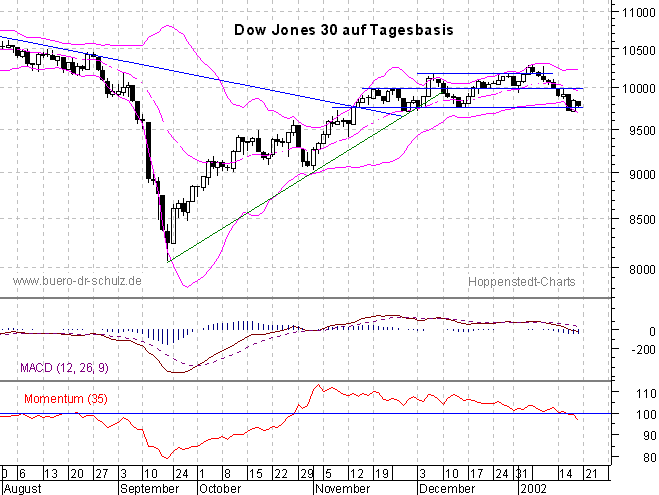This screenshot has height=495, width=659.
Task: Click date label 10 in December
Action: (451, 474)
